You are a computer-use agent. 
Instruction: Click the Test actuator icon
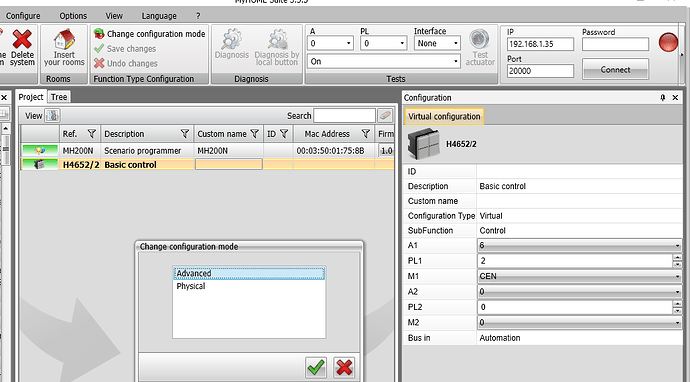pos(479,39)
